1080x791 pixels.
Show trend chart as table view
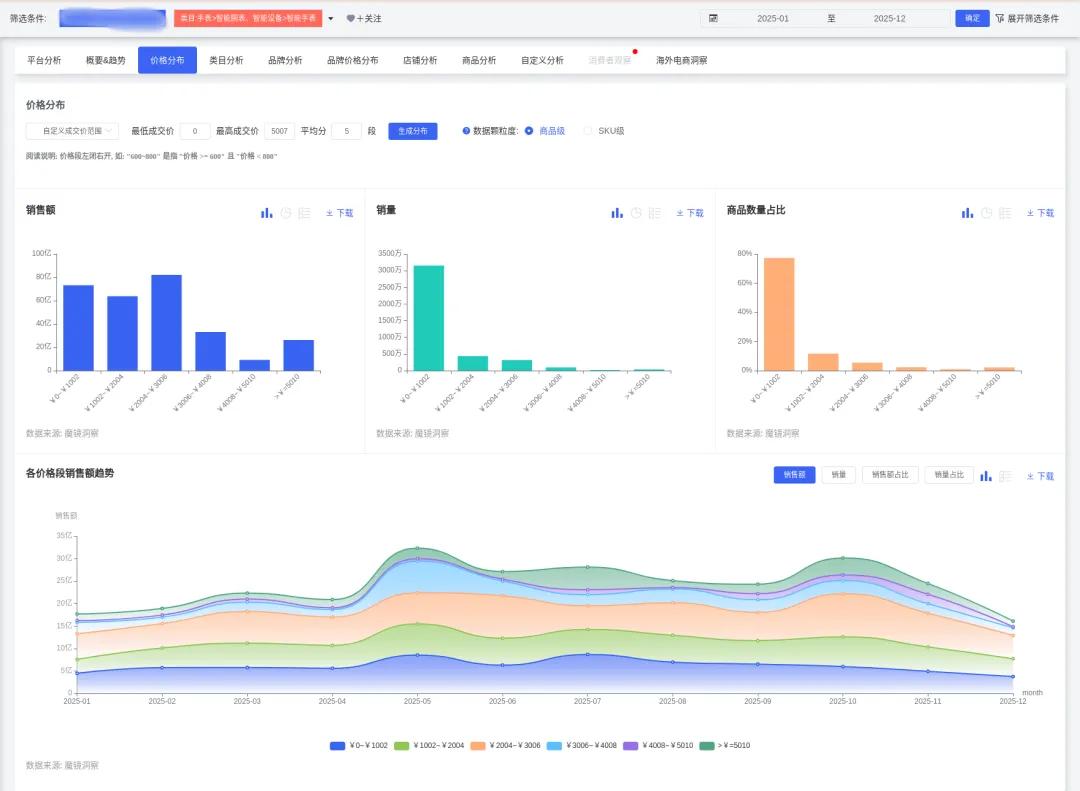click(1005, 476)
